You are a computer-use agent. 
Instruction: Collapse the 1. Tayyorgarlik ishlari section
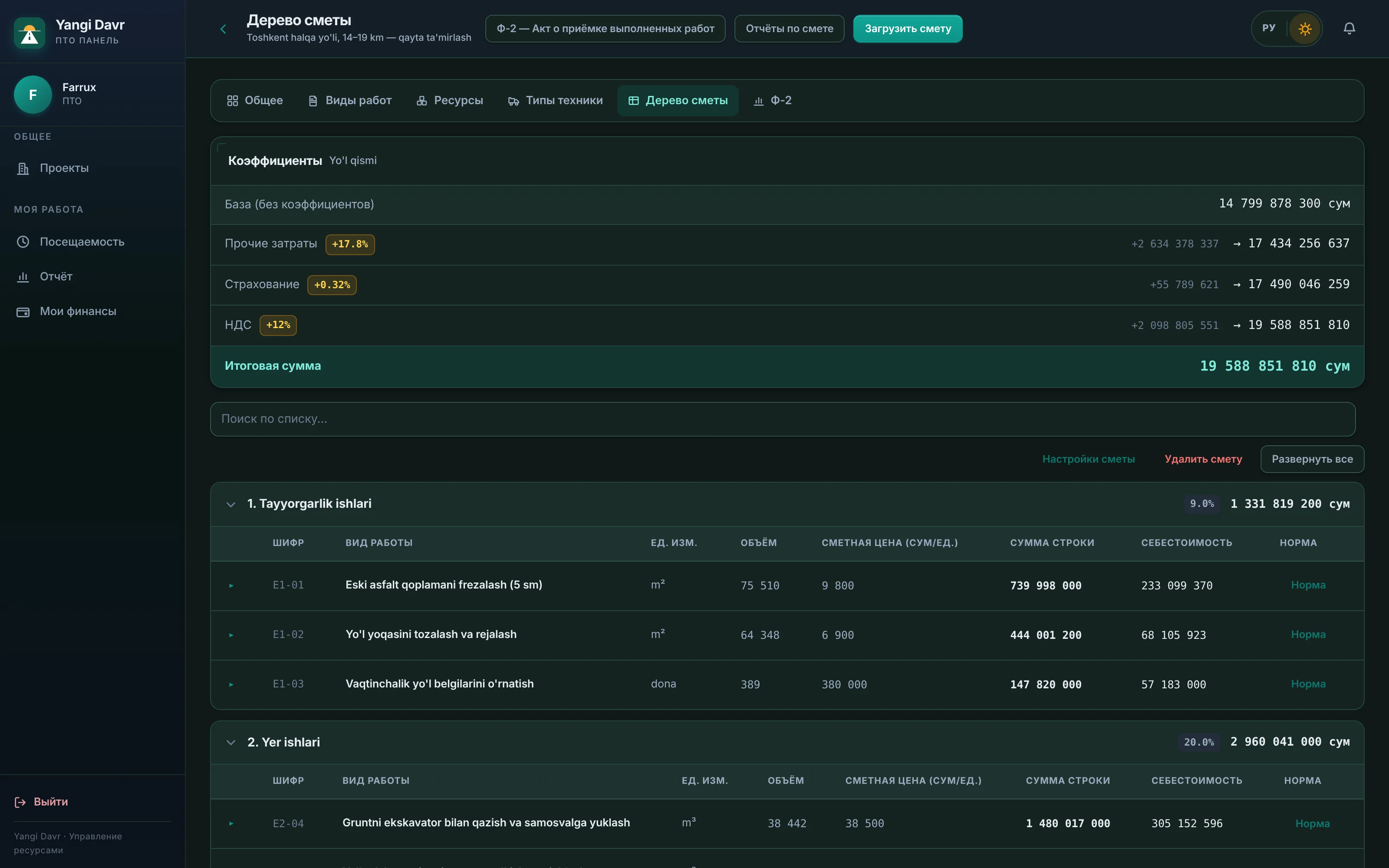(x=231, y=504)
